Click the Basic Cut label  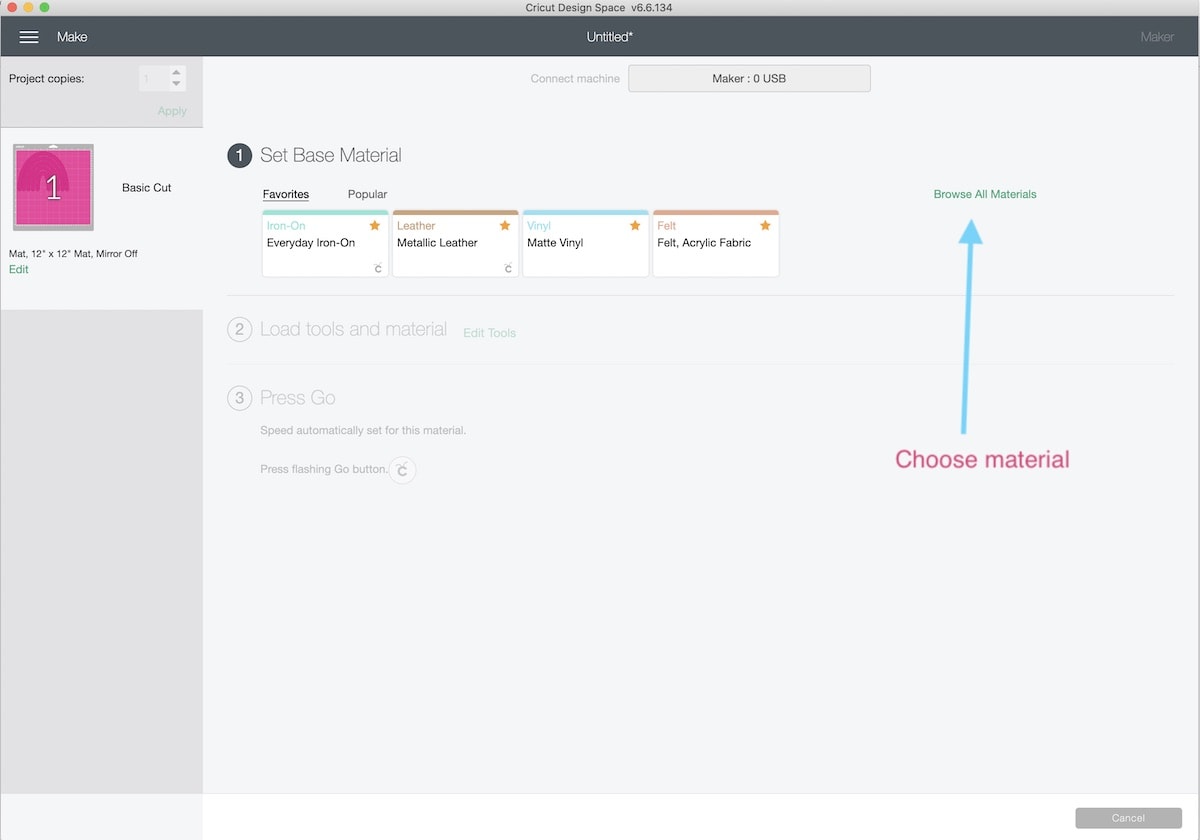pos(147,188)
